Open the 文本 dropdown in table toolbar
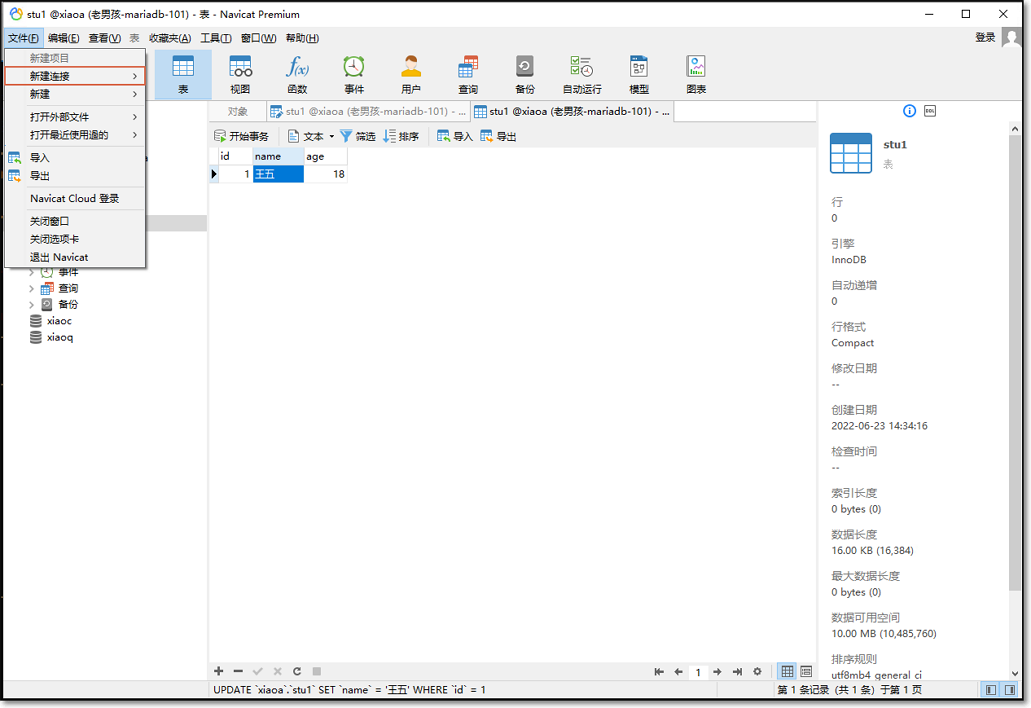The height and width of the screenshot is (708, 1031). tap(312, 137)
